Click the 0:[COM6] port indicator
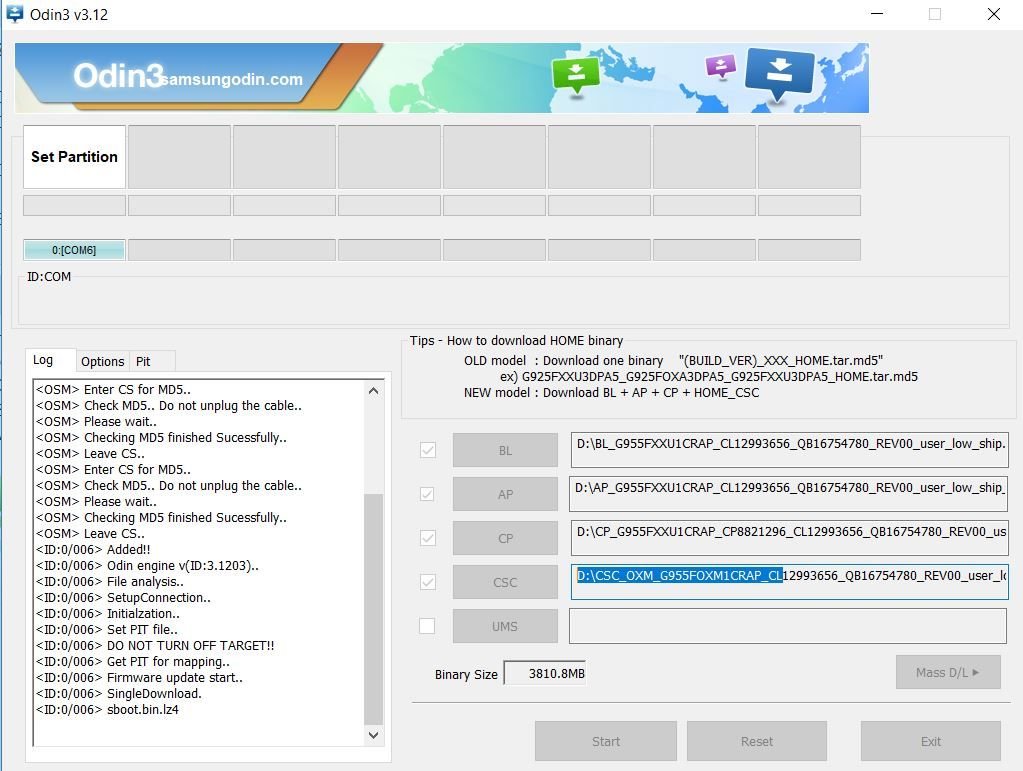Screen dimensions: 1023x771 tap(74, 250)
